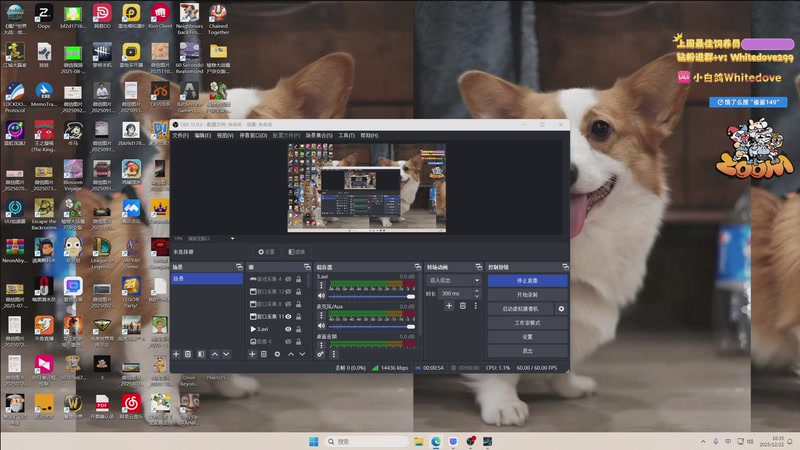This screenshot has height=450, width=800.
Task: Open the 文件(F) menu
Action: [180, 135]
